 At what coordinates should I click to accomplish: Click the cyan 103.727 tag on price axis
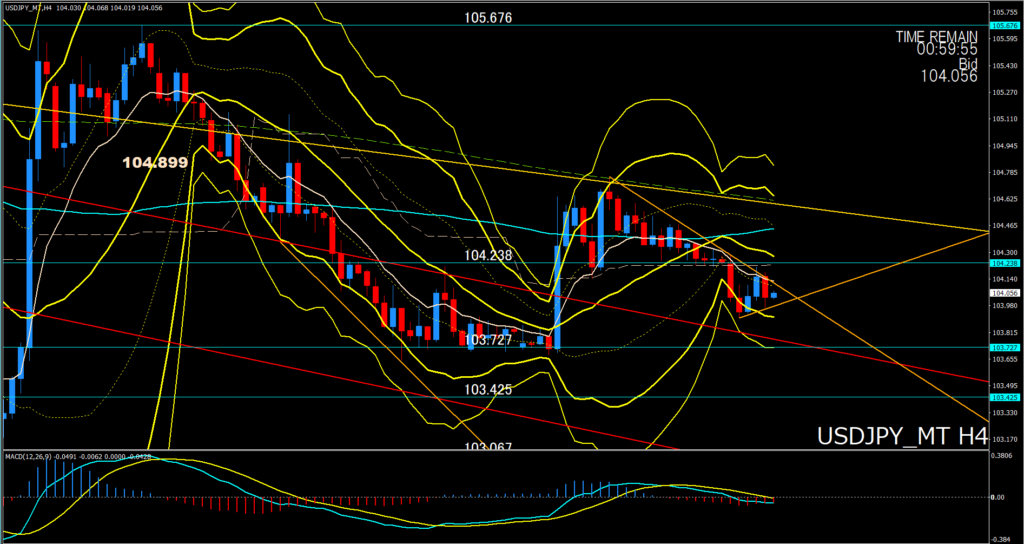(x=1003, y=347)
